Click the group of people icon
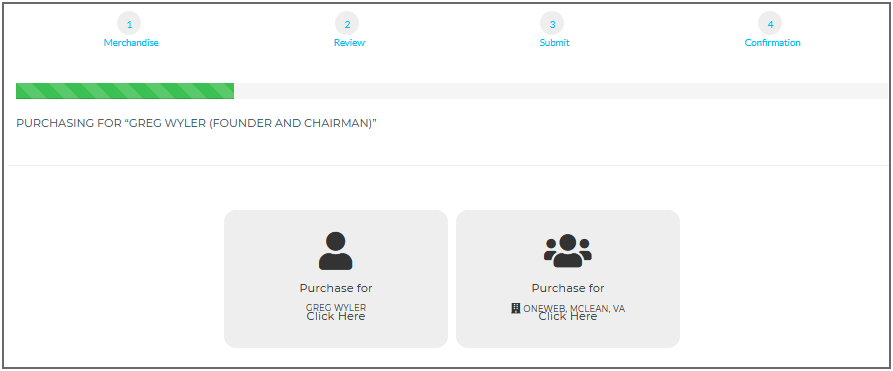This screenshot has height=371, width=893. (568, 251)
